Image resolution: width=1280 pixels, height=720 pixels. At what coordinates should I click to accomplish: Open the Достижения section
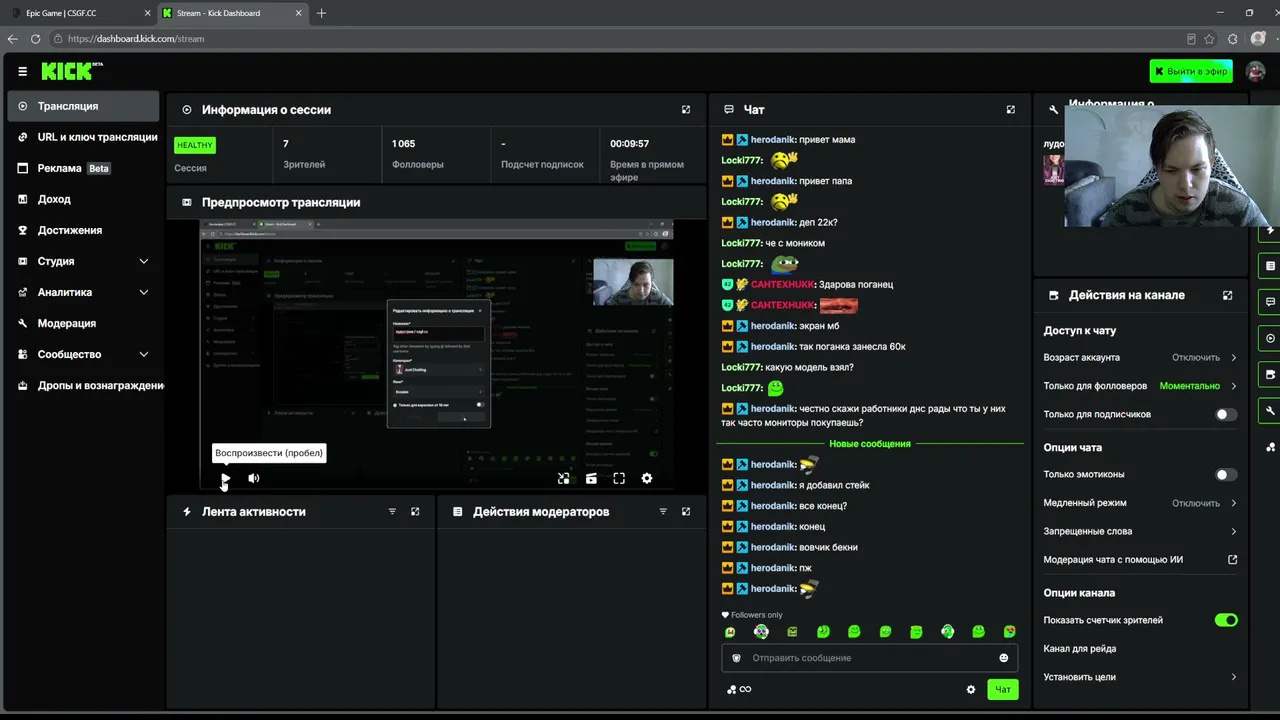point(83,230)
